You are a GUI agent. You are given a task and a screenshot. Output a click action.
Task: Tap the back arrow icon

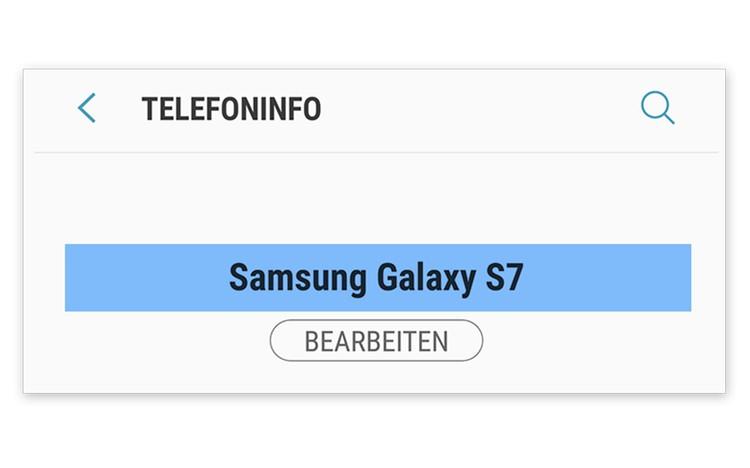click(87, 108)
